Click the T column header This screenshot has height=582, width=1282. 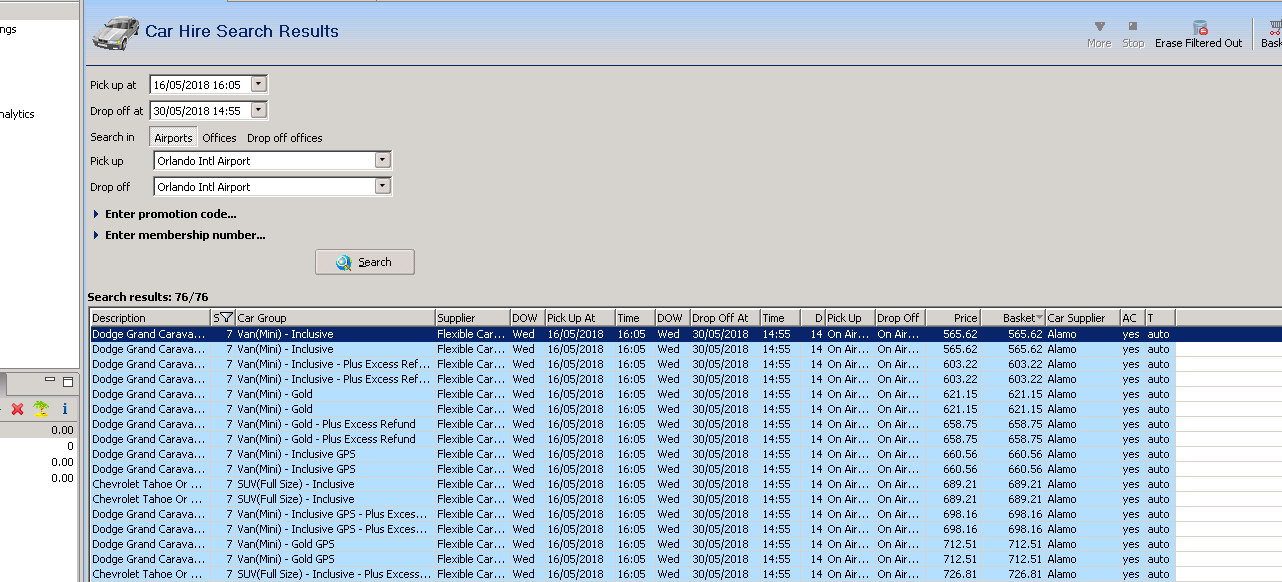click(1160, 318)
